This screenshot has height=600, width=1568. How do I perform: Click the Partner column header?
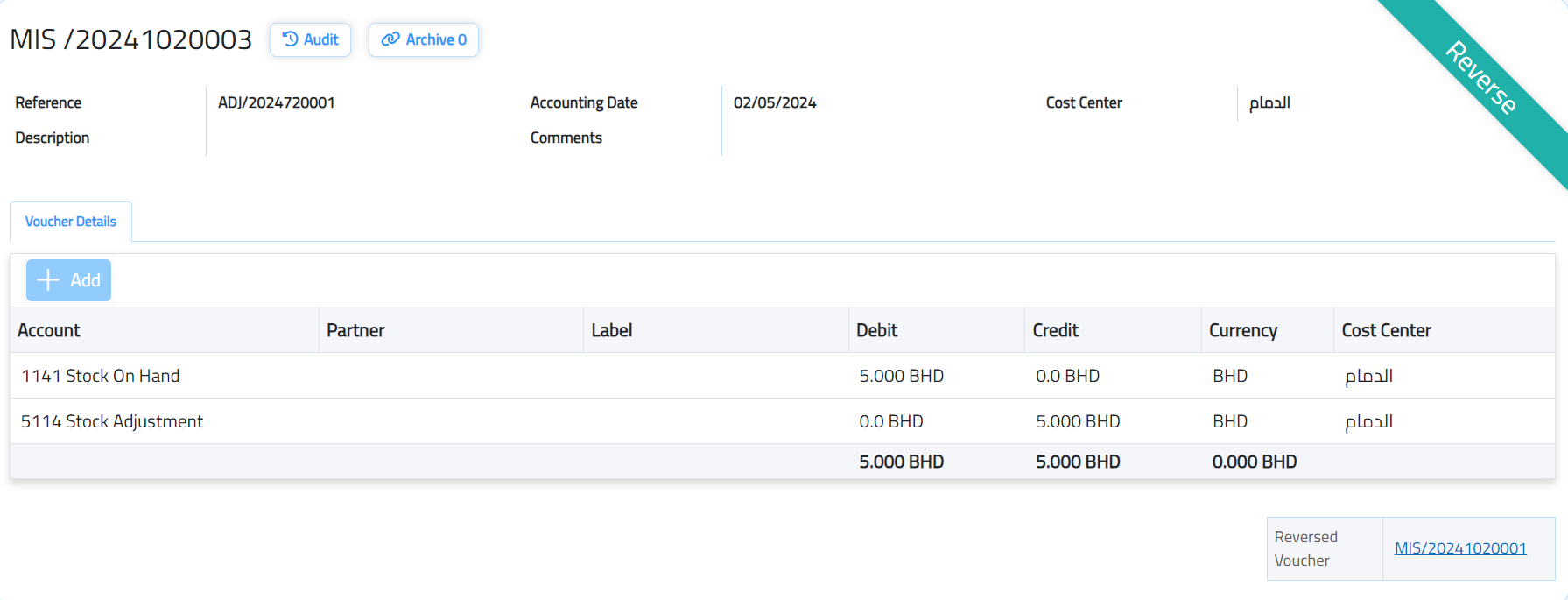coord(355,330)
